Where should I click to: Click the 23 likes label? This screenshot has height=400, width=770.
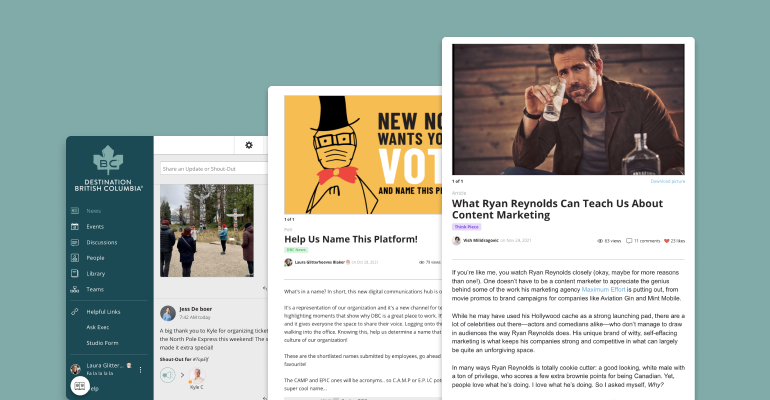[x=678, y=241]
